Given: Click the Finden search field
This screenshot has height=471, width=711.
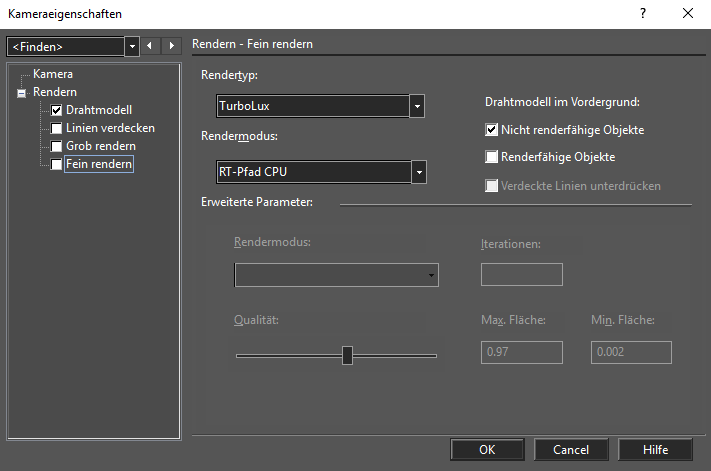Looking at the screenshot, I should (66, 46).
